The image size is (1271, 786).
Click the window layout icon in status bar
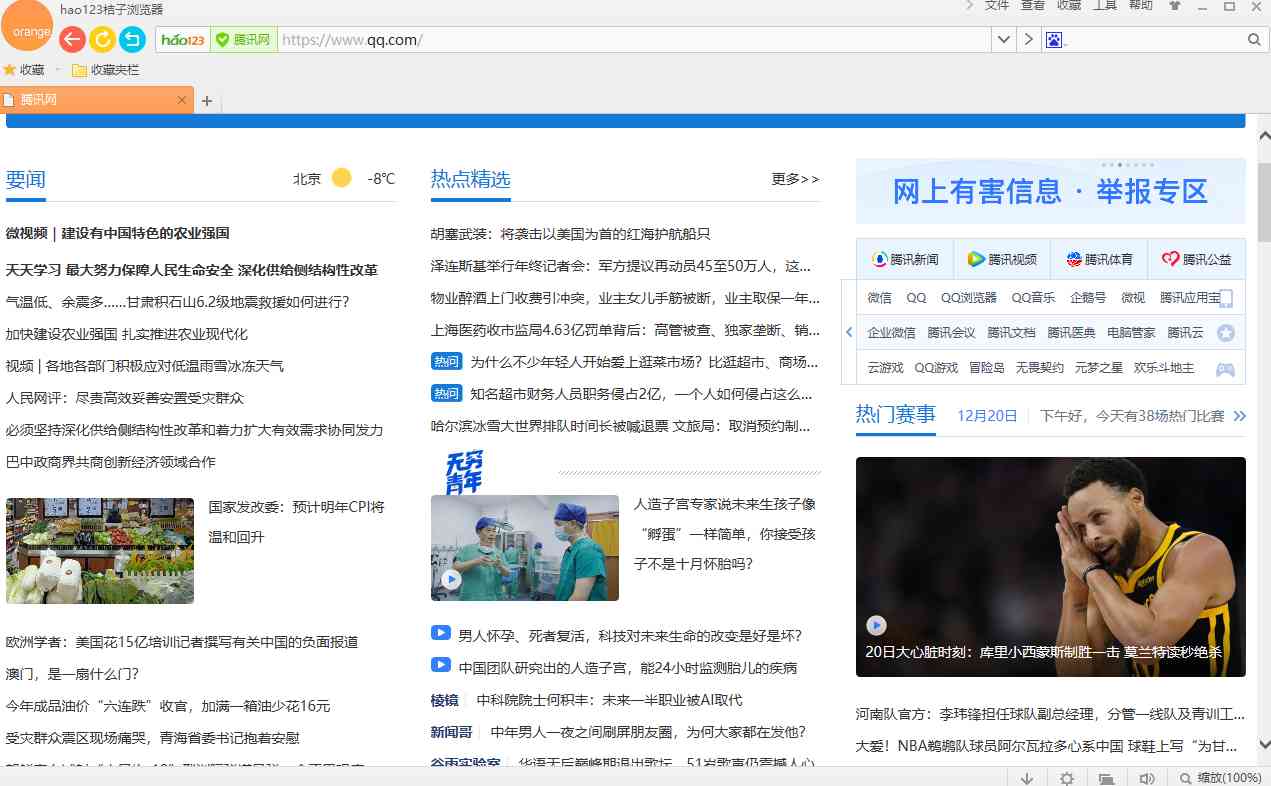pyautogui.click(x=1107, y=778)
